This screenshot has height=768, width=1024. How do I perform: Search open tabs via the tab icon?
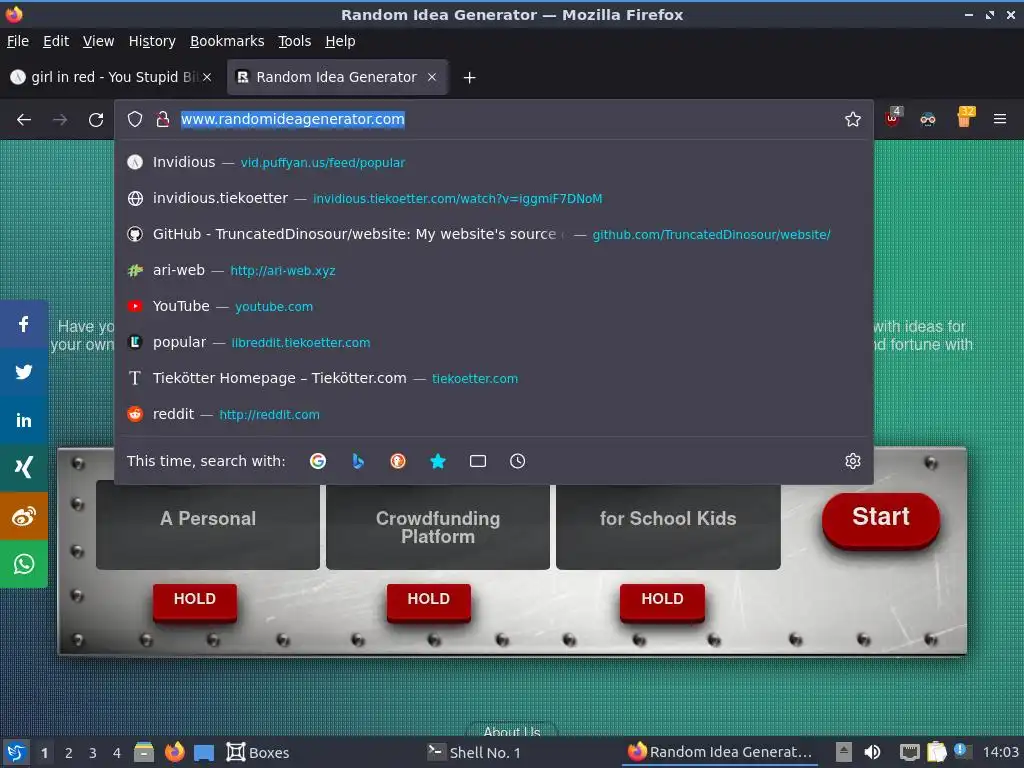tap(477, 461)
